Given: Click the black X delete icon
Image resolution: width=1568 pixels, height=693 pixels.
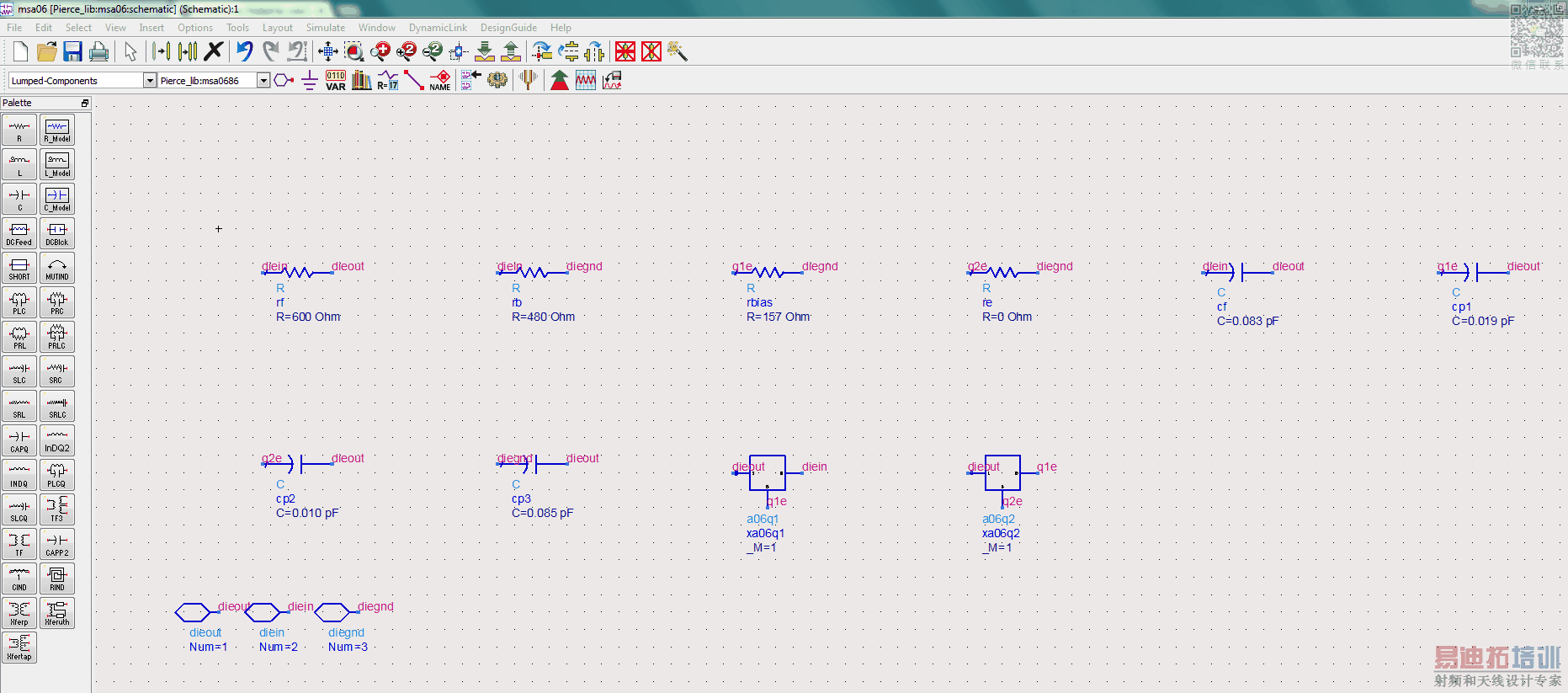Looking at the screenshot, I should pyautogui.click(x=214, y=51).
